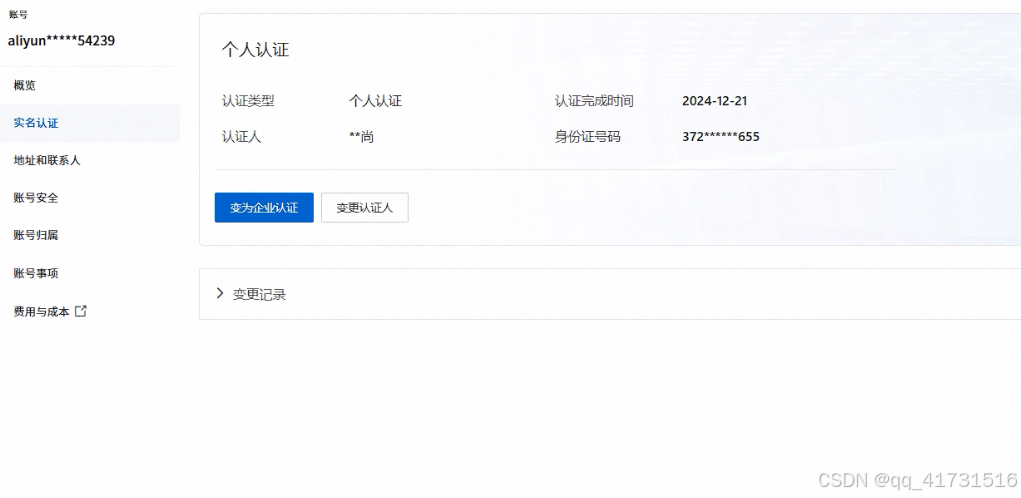1021x498 pixels.
Task: Open 账号事项 in sidebar
Action: click(36, 273)
